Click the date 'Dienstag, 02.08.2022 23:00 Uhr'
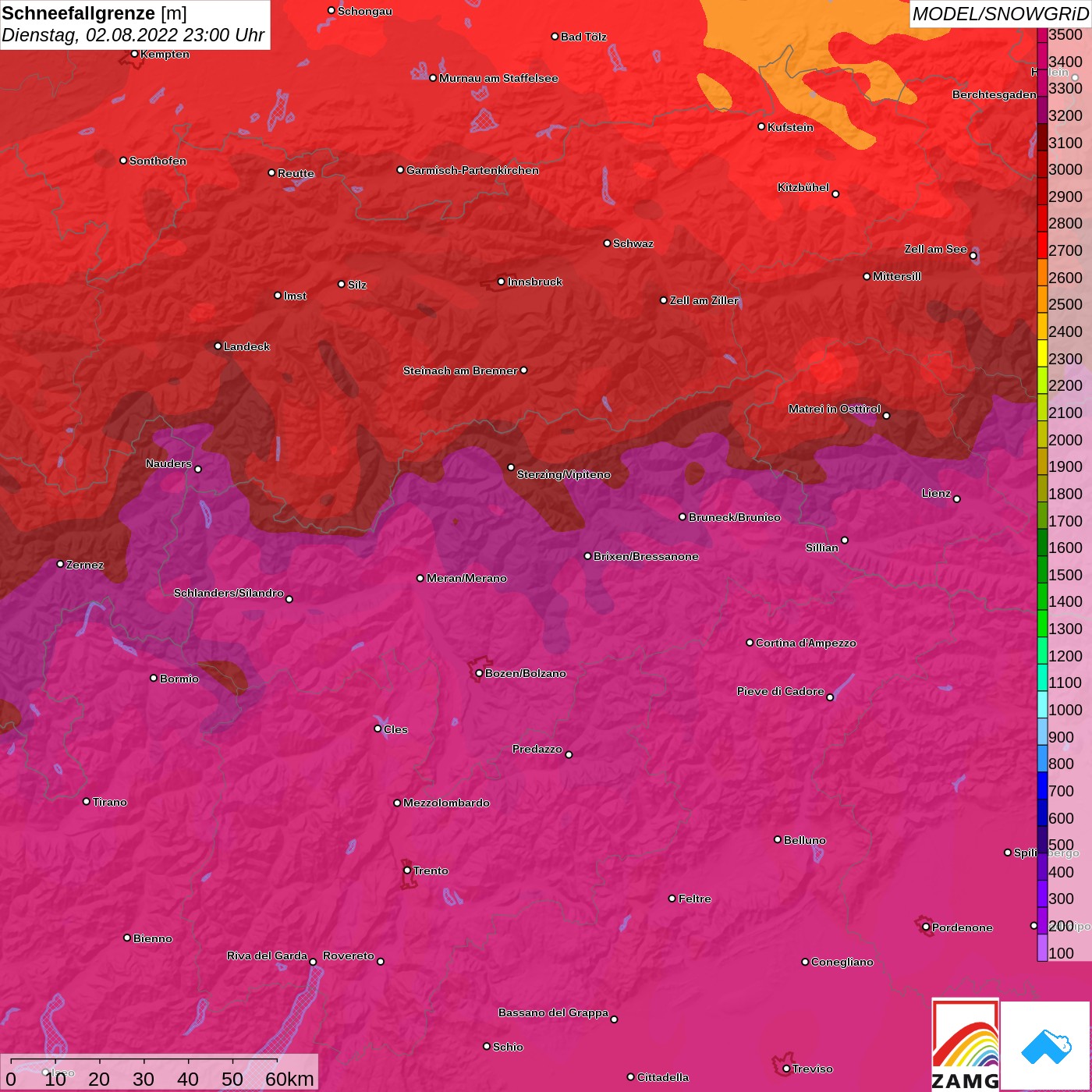 click(x=133, y=35)
